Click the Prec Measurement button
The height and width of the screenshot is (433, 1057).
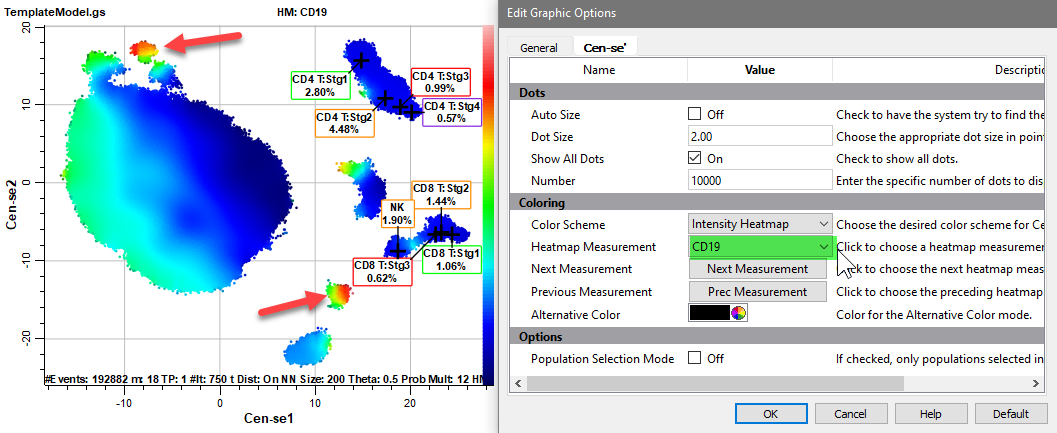[x=758, y=292]
